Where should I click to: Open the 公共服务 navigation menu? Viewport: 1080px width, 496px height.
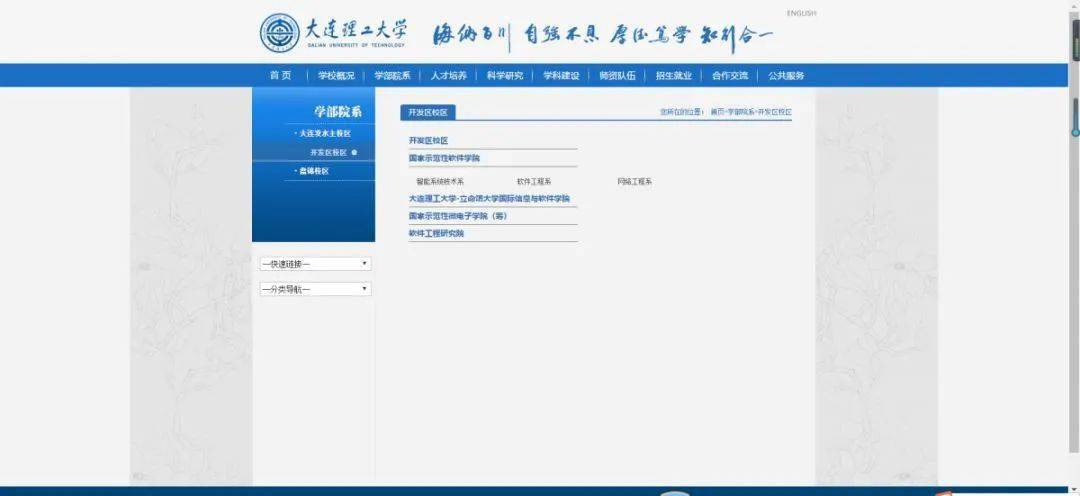(x=786, y=76)
